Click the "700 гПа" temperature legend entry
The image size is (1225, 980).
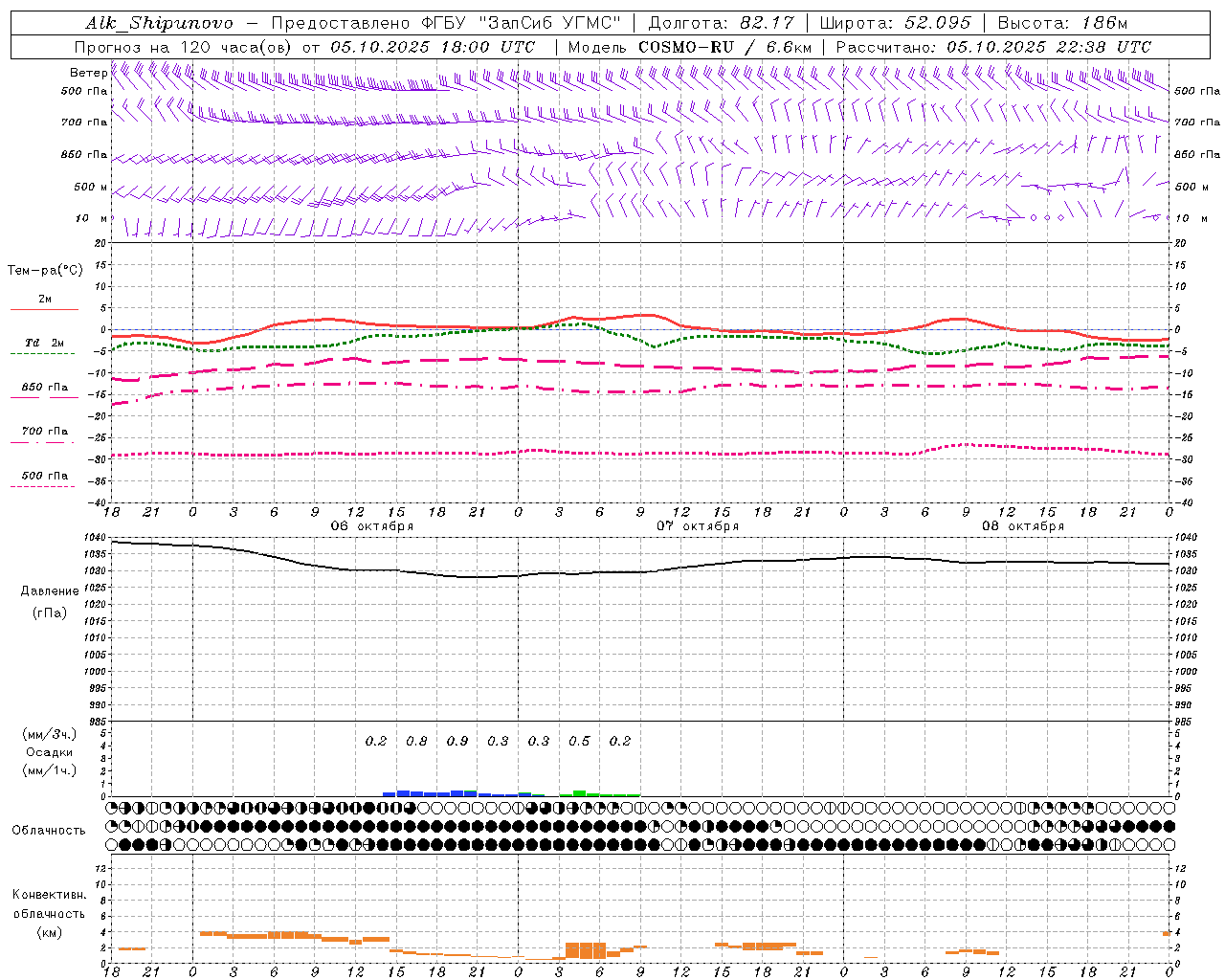(45, 431)
